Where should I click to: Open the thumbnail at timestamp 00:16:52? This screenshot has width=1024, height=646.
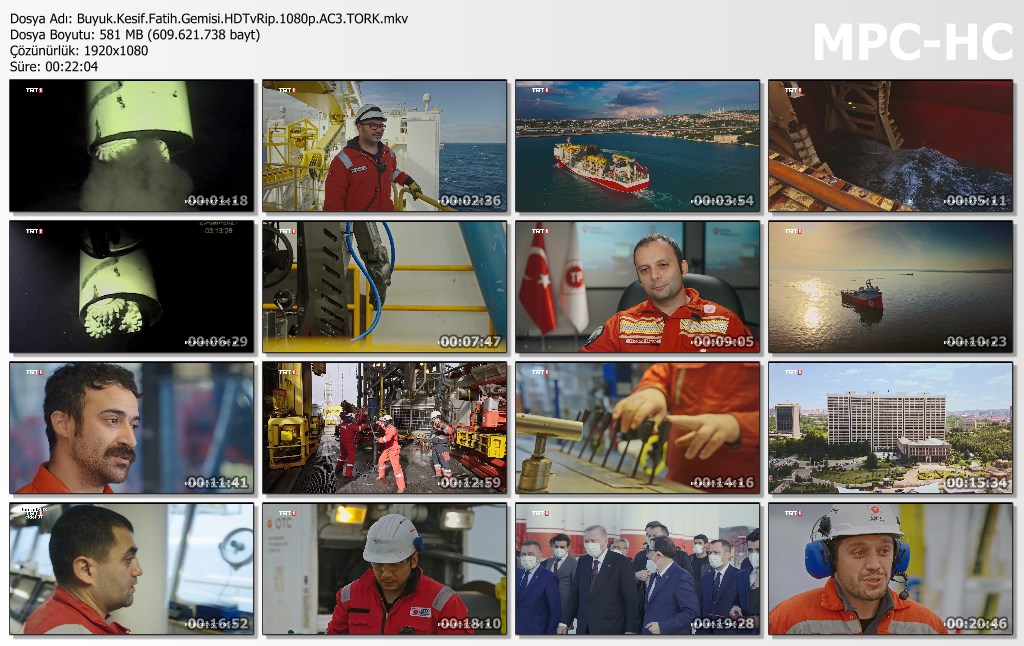click(x=132, y=569)
